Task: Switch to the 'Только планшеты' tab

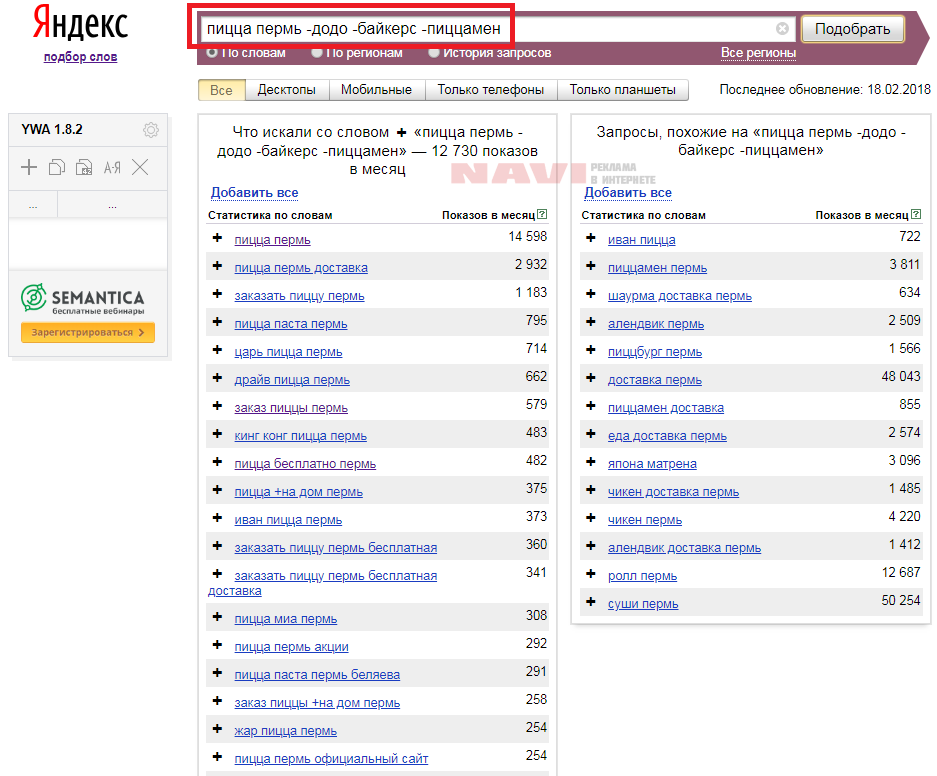Action: pos(622,90)
